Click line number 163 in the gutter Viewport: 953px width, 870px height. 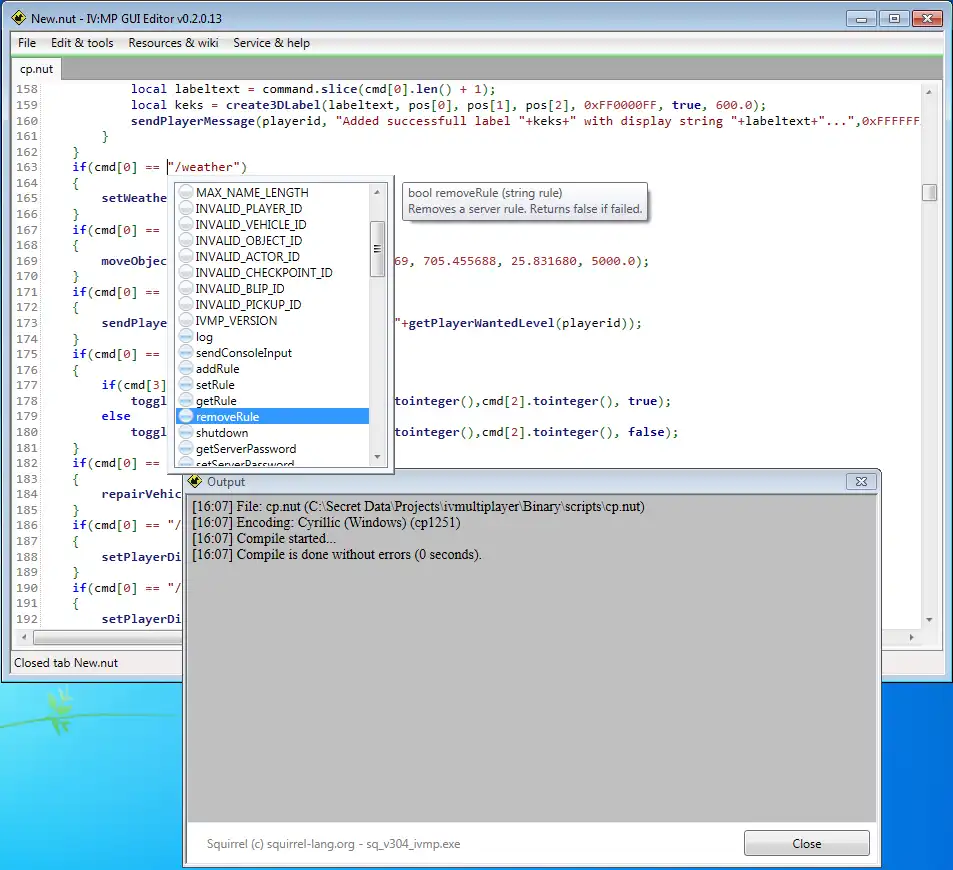27,167
